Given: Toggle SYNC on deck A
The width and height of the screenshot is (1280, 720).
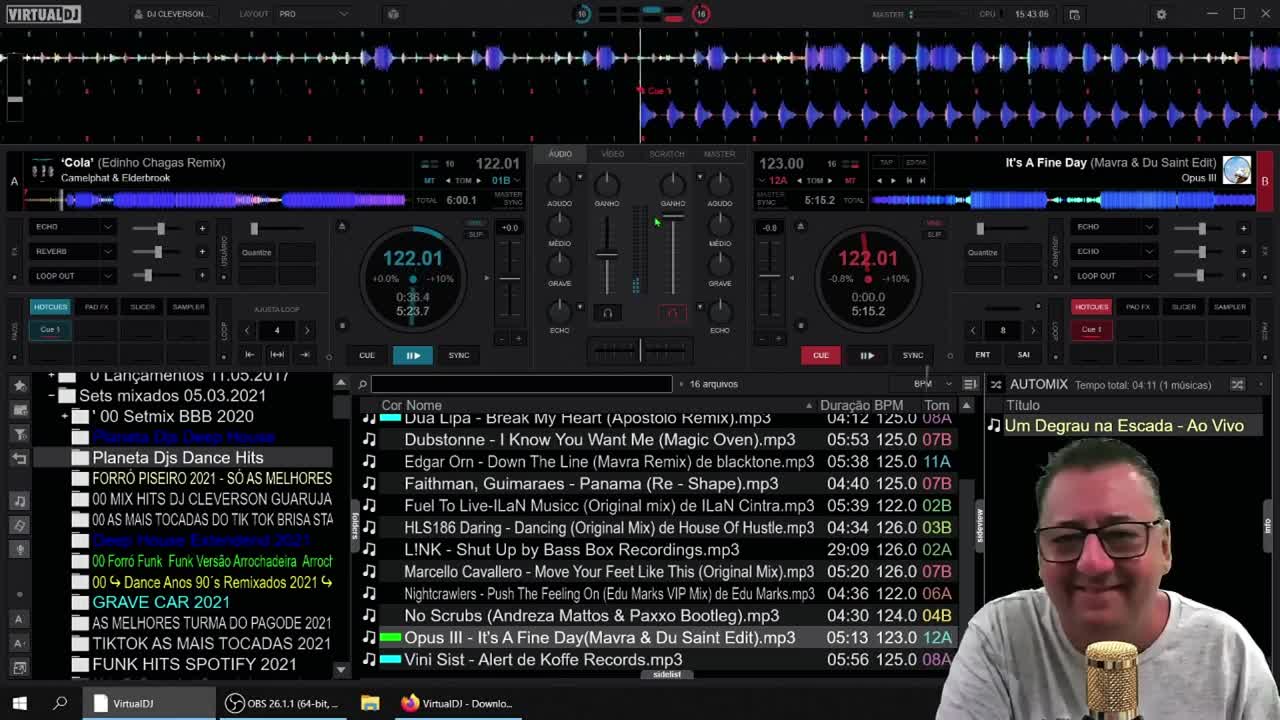Looking at the screenshot, I should coord(459,355).
